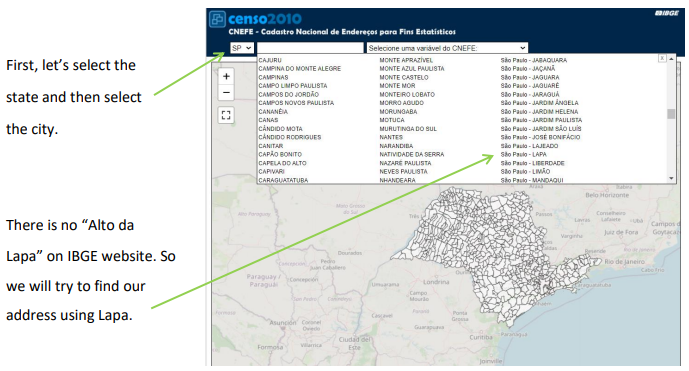The height and width of the screenshot is (371, 689).
Task: Zoom in on the map
Action: coord(226,76)
